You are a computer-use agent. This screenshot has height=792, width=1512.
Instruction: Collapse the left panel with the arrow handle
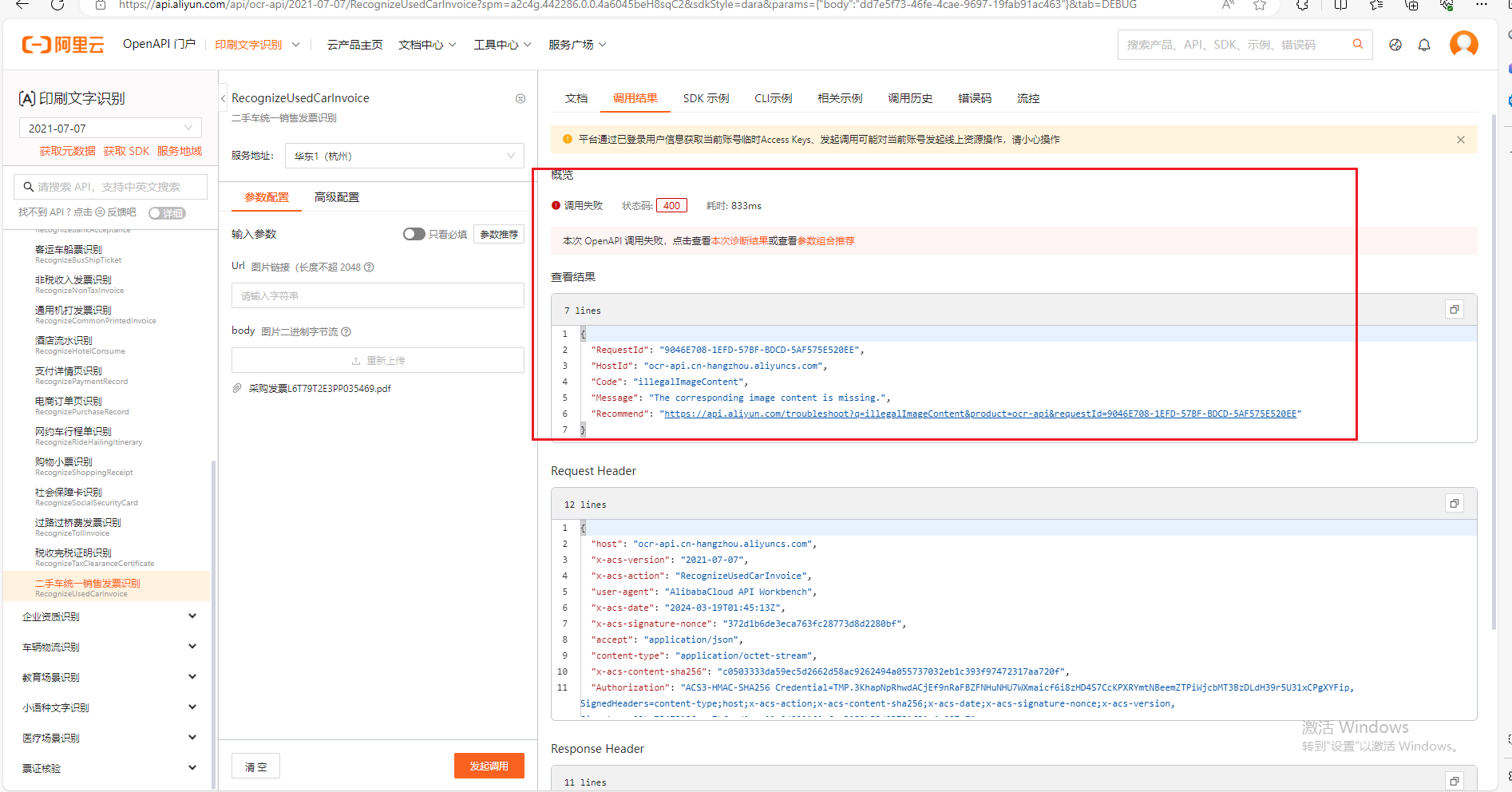click(x=223, y=98)
